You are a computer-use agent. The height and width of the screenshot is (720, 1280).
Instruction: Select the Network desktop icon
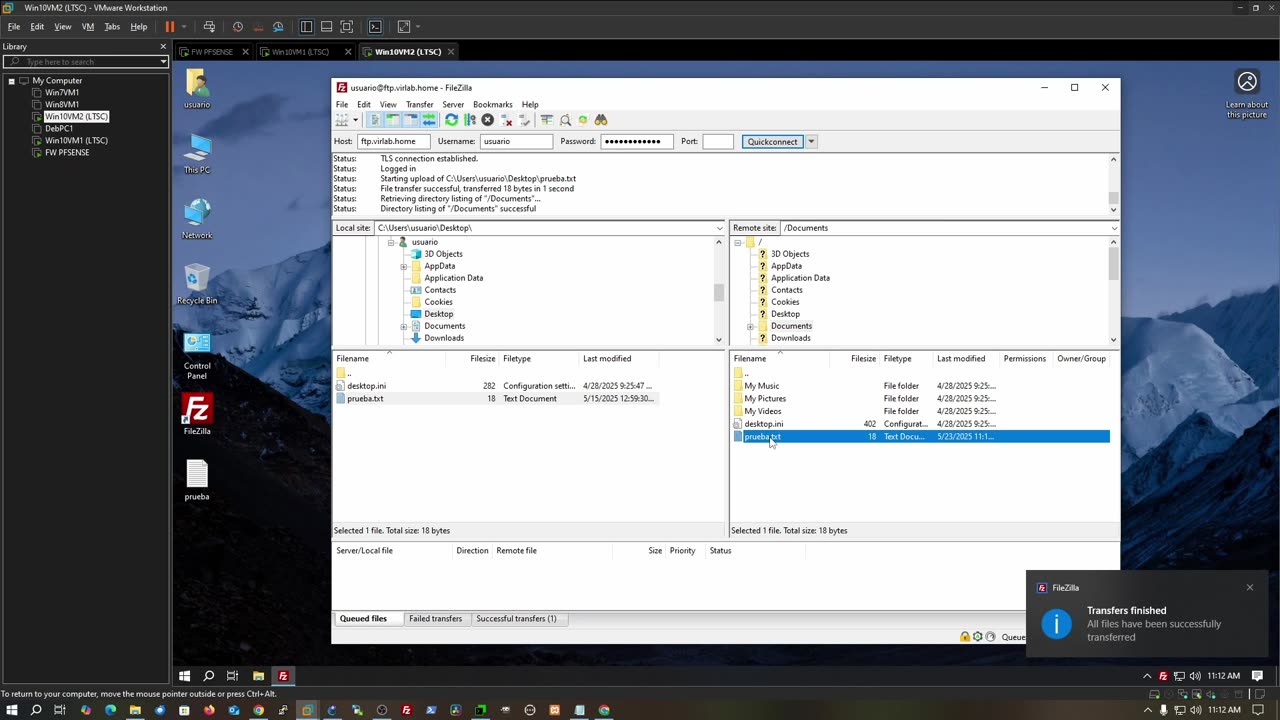197,219
